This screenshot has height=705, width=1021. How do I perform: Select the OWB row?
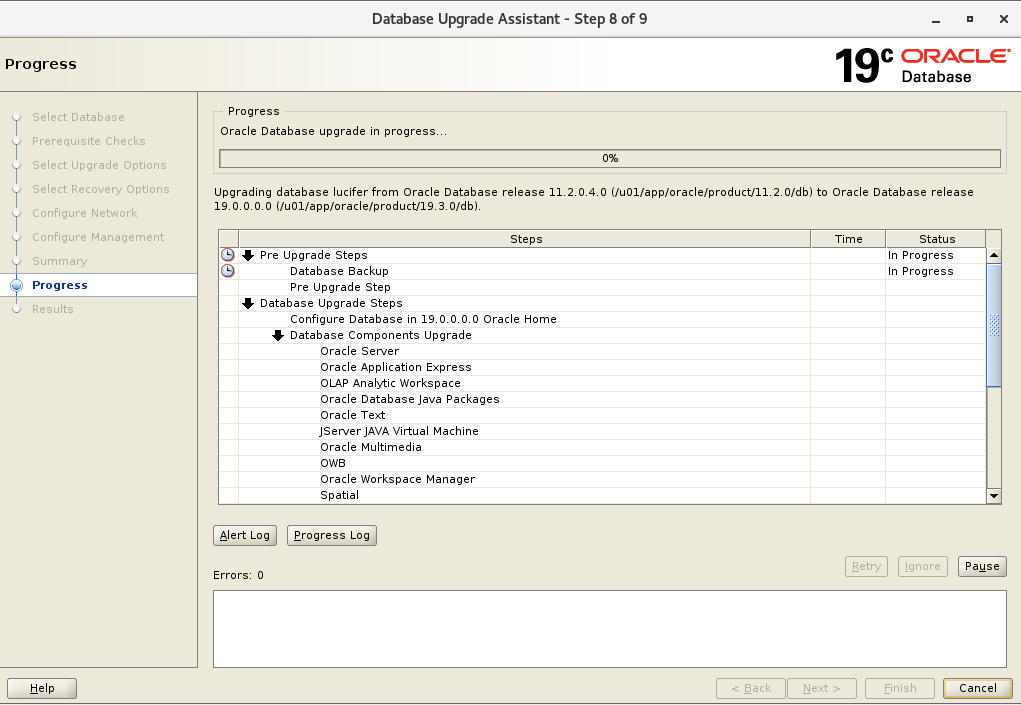click(x=602, y=463)
